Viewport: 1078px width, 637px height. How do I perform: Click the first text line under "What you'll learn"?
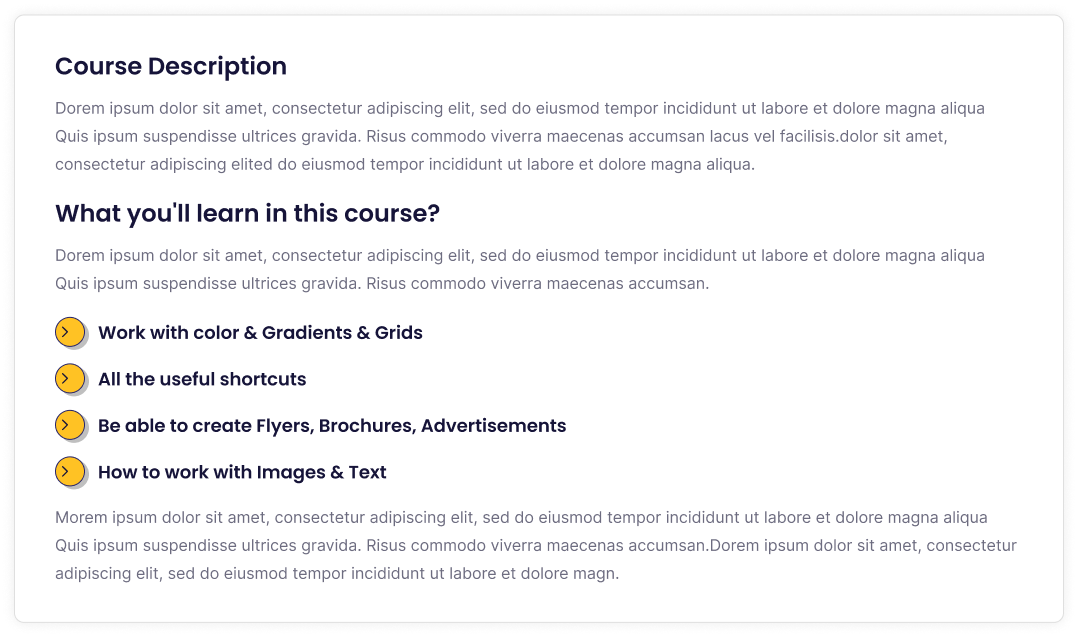tap(520, 255)
